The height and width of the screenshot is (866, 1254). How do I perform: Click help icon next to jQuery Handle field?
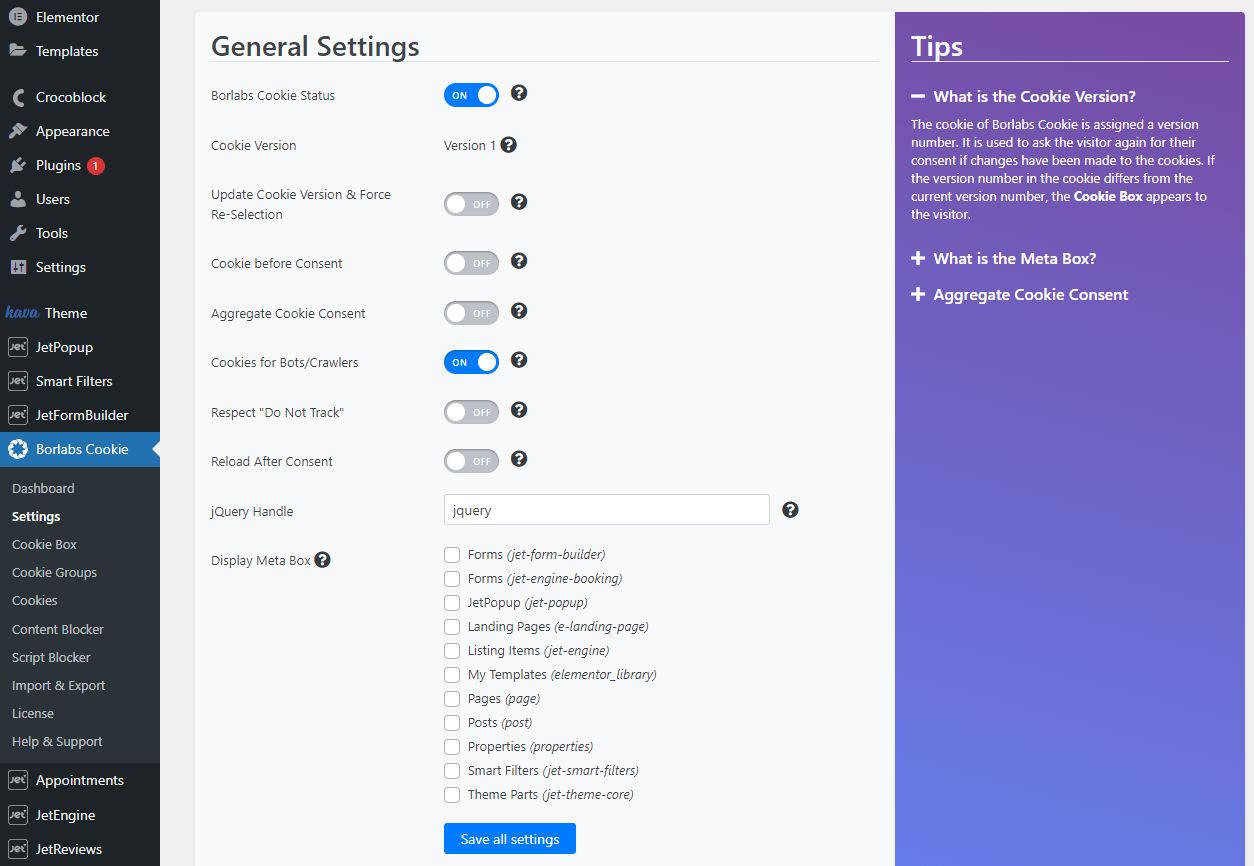pos(790,510)
